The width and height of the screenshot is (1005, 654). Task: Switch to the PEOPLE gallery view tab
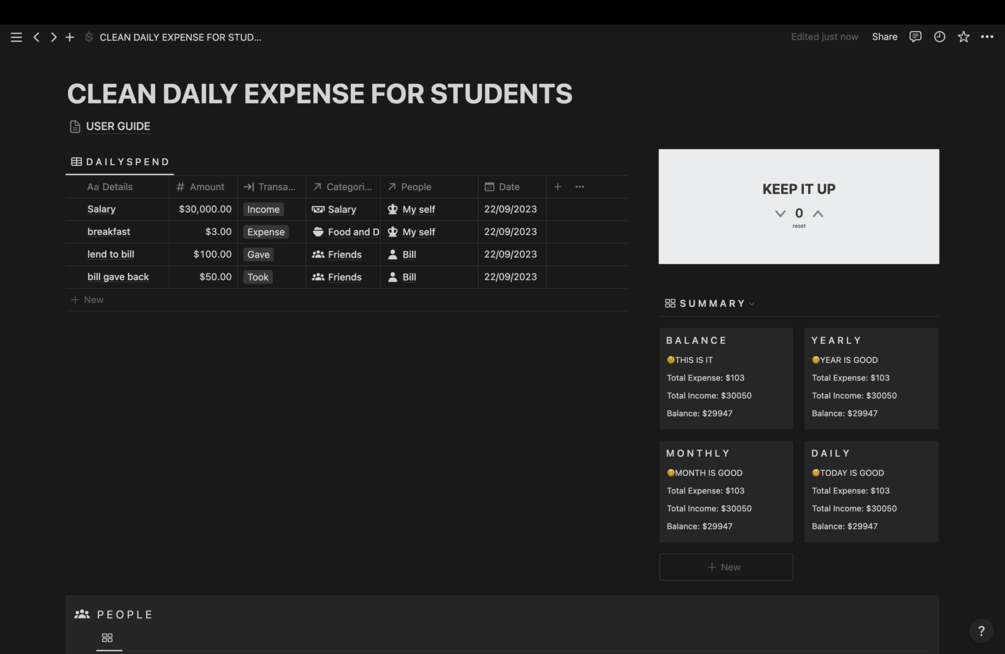pyautogui.click(x=108, y=638)
